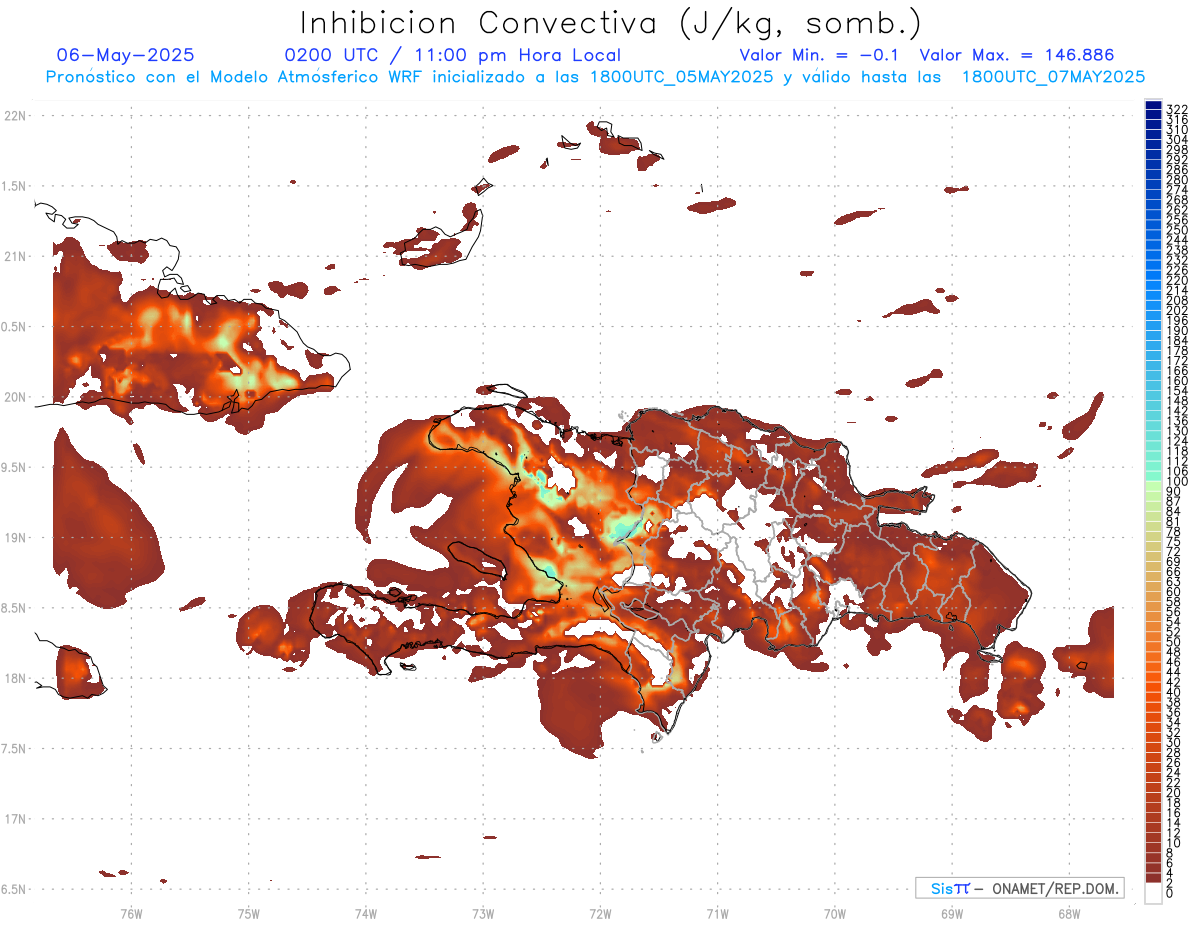Click the '73W' longitude label
The image size is (1200, 927).
[x=483, y=913]
